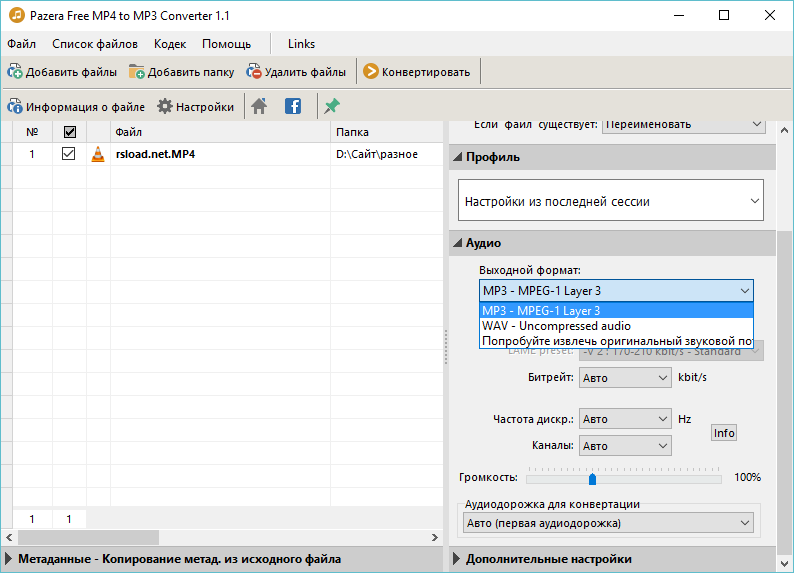Click the Add files toolbar icon

click(15, 72)
